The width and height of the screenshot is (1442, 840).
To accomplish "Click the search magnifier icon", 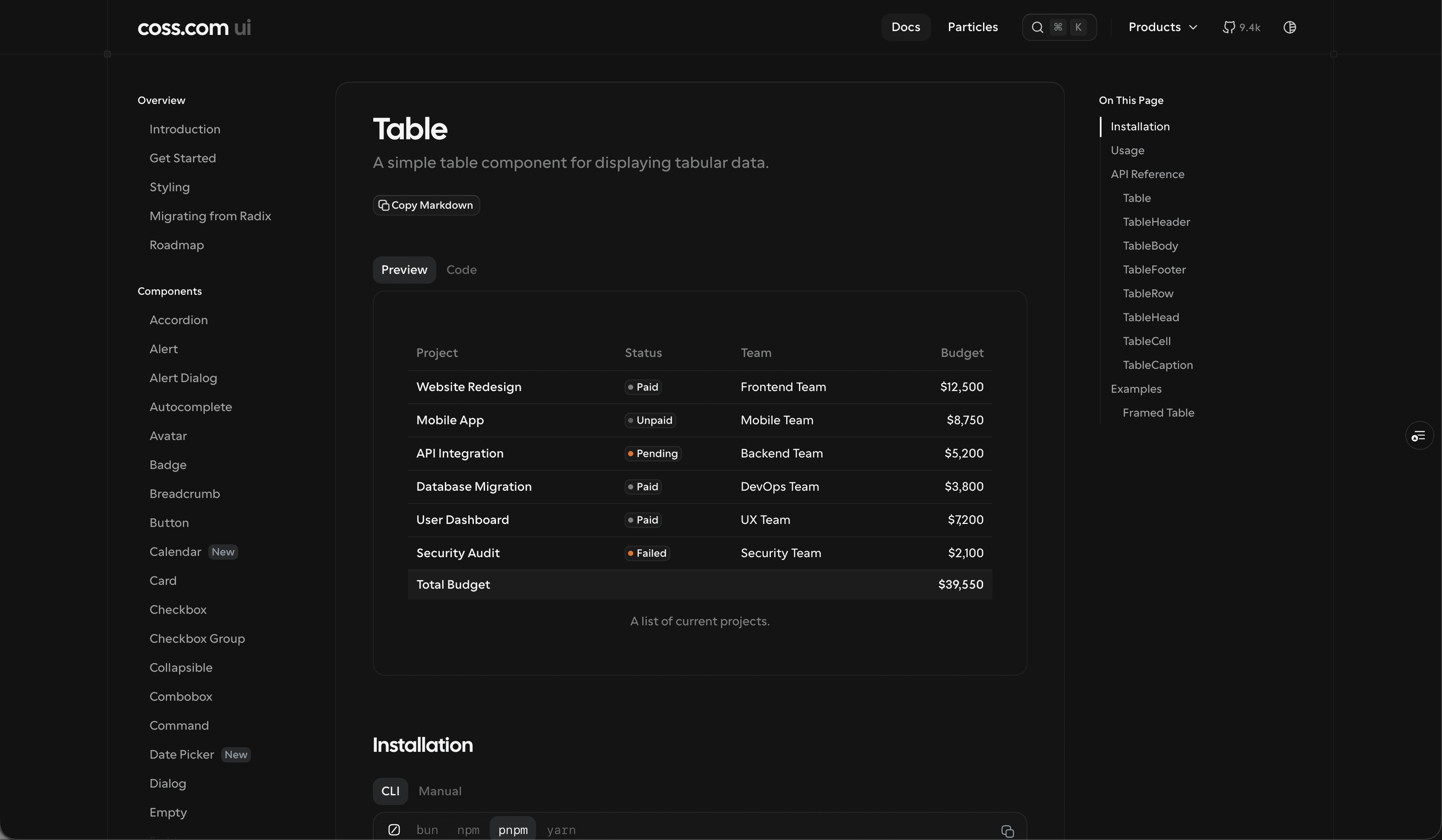I will tap(1037, 27).
